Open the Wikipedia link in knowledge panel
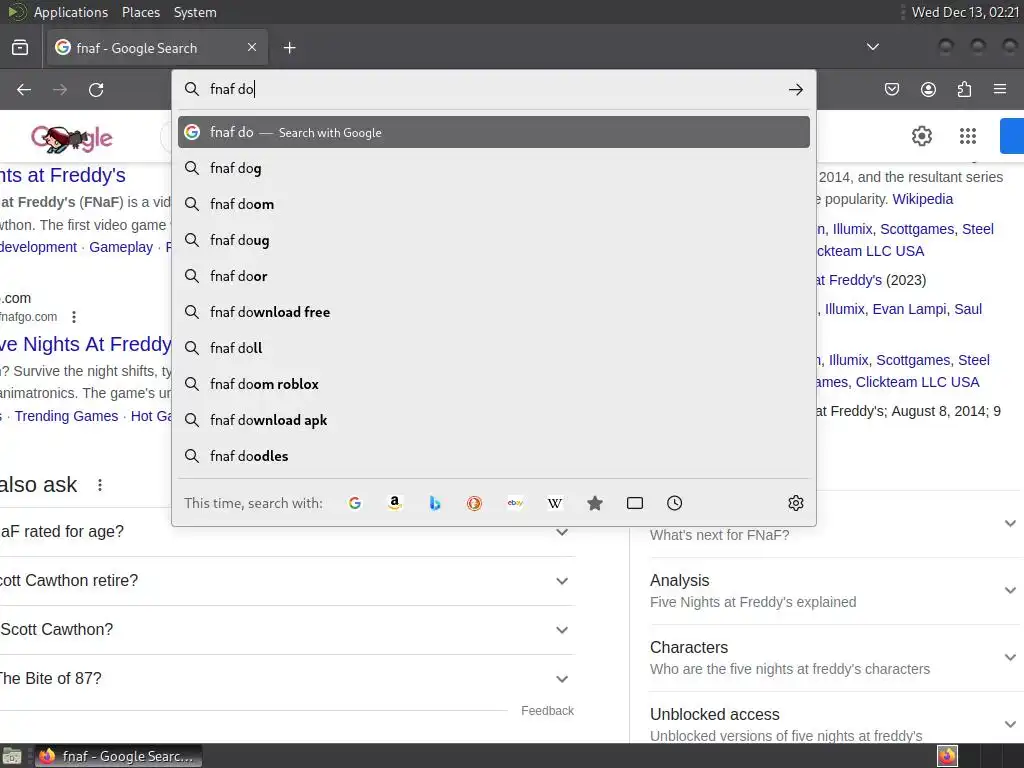This screenshot has height=768, width=1024. click(x=923, y=199)
